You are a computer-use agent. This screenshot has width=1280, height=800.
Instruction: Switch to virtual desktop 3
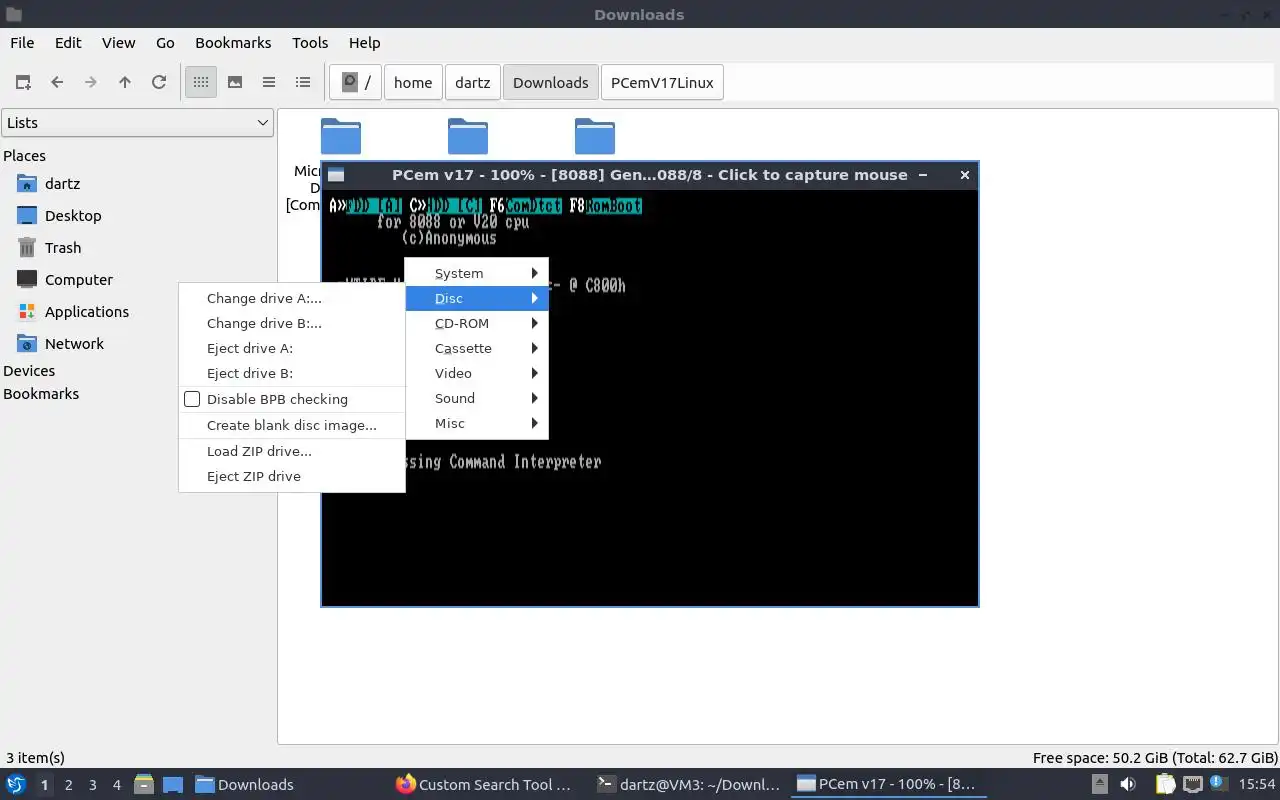pyautogui.click(x=92, y=785)
